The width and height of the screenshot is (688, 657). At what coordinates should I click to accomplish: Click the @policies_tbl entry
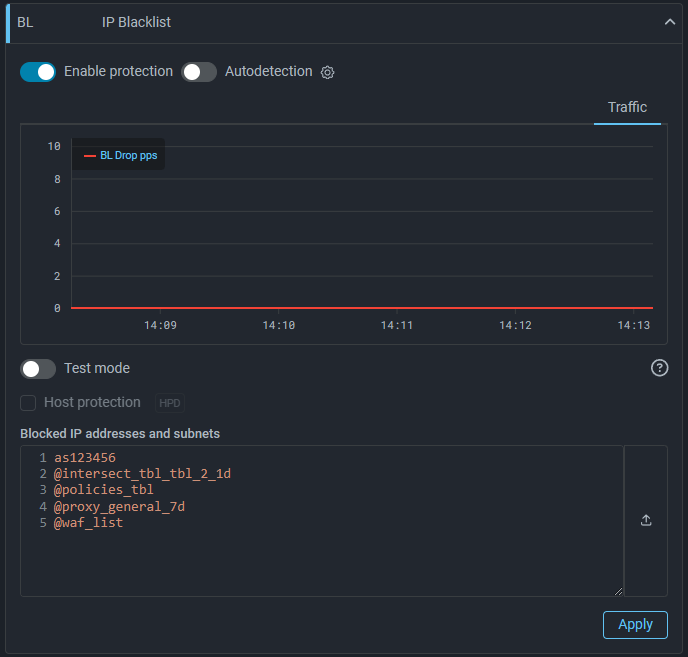tap(104, 490)
